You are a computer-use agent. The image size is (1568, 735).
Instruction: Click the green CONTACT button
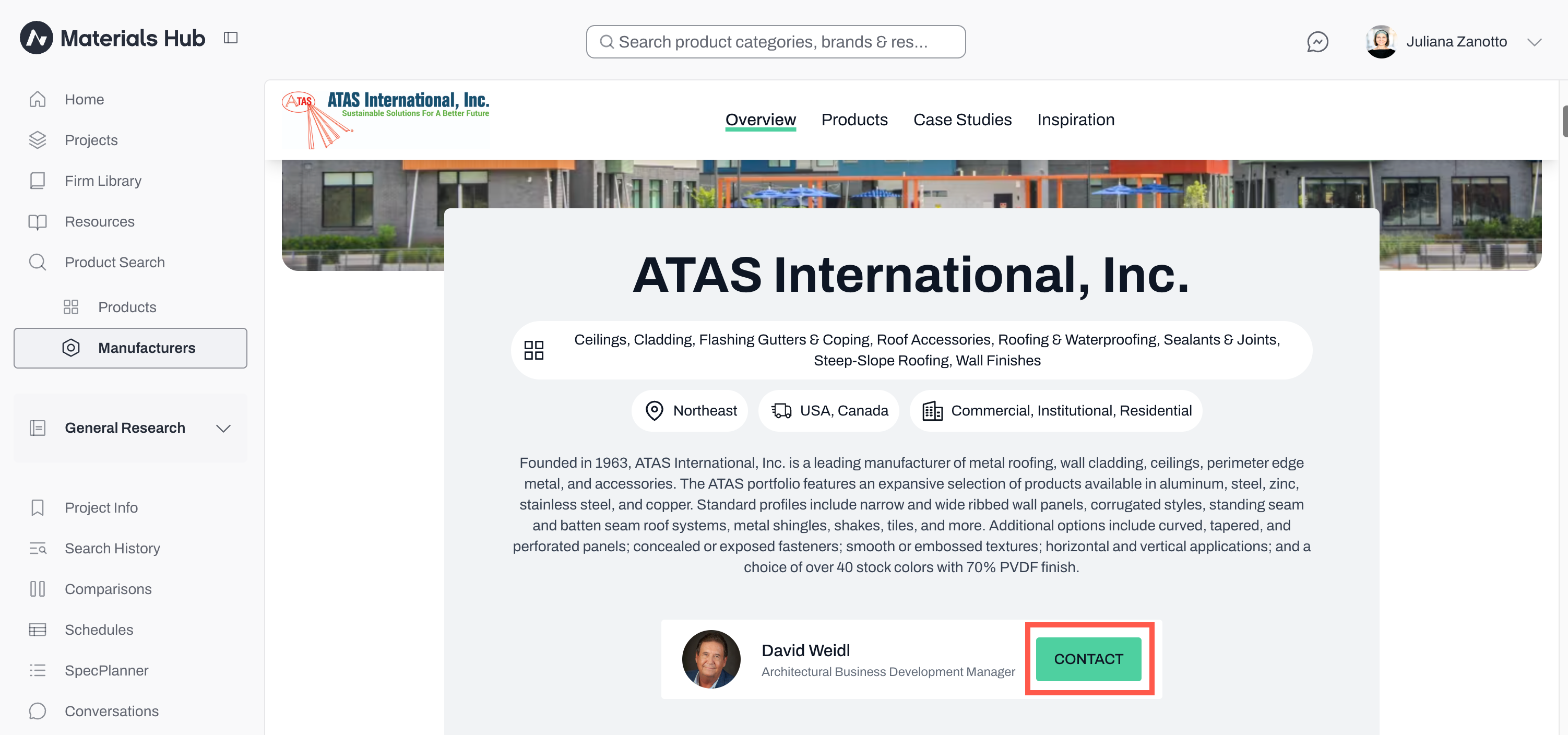1088,659
